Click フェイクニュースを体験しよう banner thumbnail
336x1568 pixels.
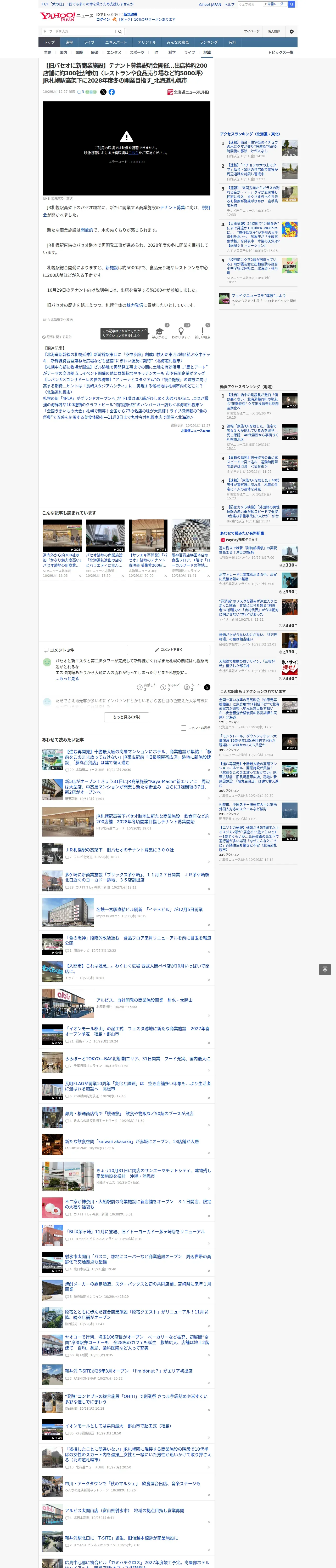click(x=225, y=298)
